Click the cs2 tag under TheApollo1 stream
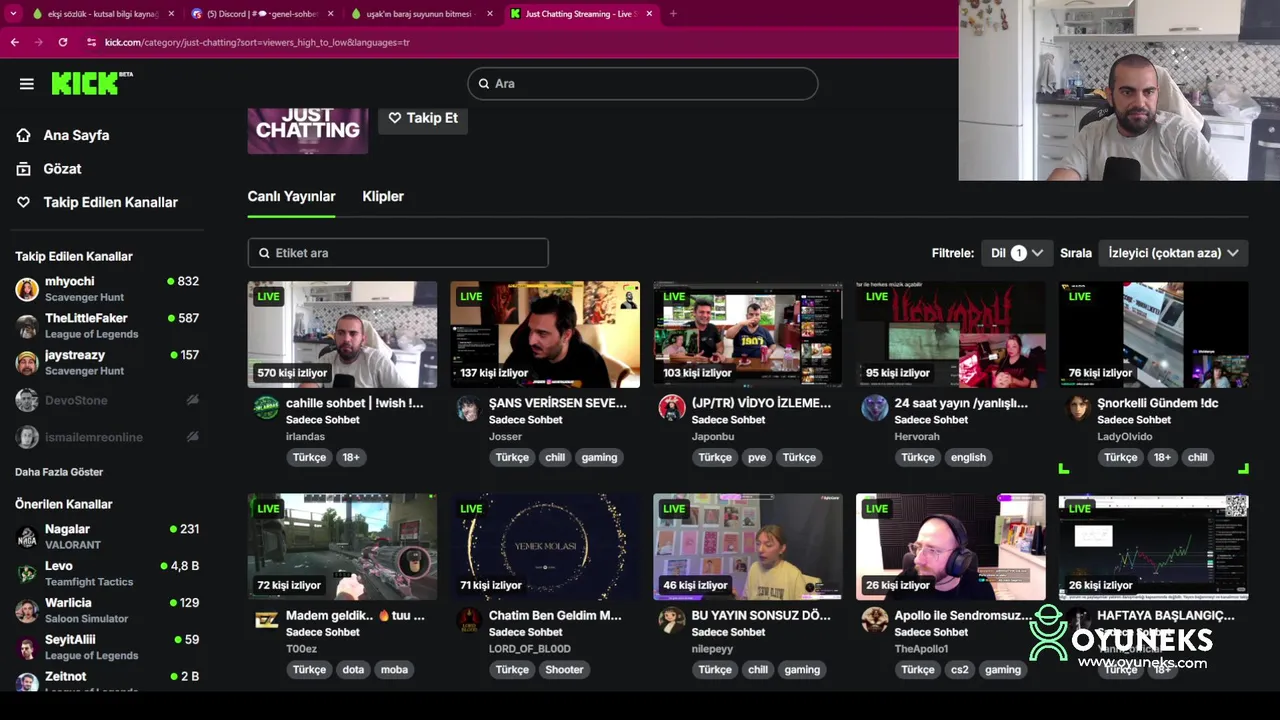 coord(960,670)
